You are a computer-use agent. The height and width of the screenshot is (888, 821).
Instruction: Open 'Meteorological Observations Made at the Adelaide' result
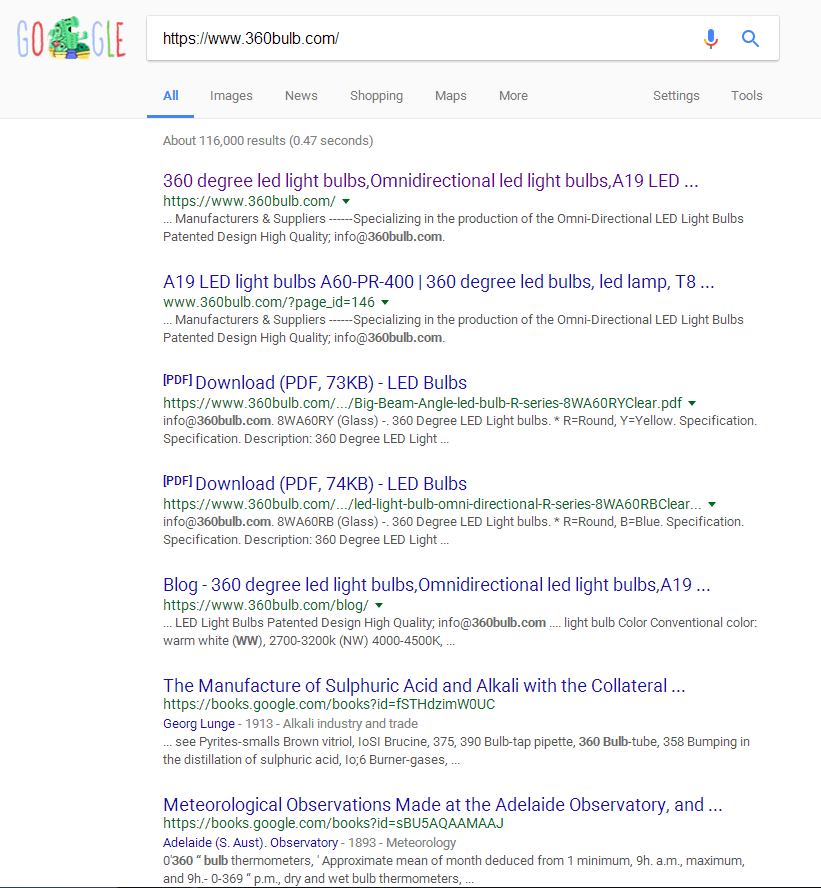(443, 804)
